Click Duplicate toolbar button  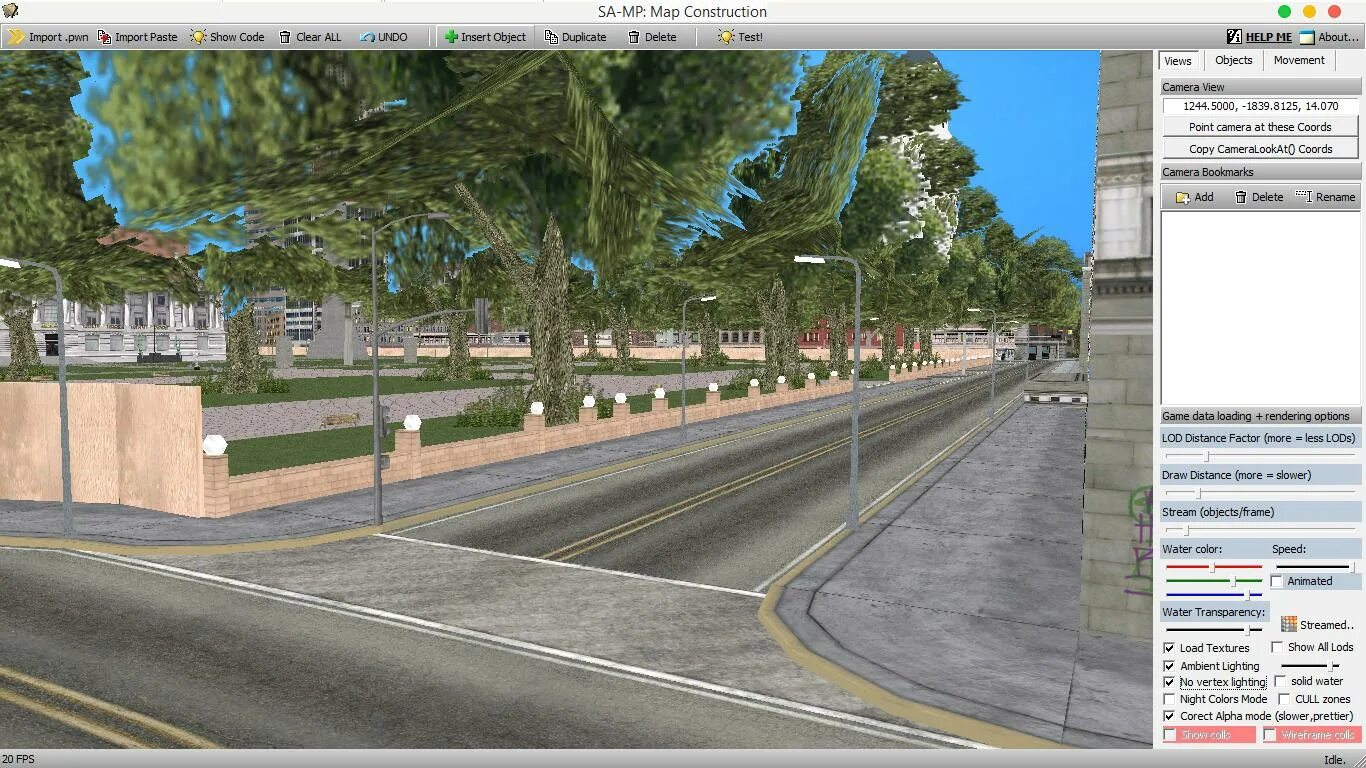click(576, 37)
